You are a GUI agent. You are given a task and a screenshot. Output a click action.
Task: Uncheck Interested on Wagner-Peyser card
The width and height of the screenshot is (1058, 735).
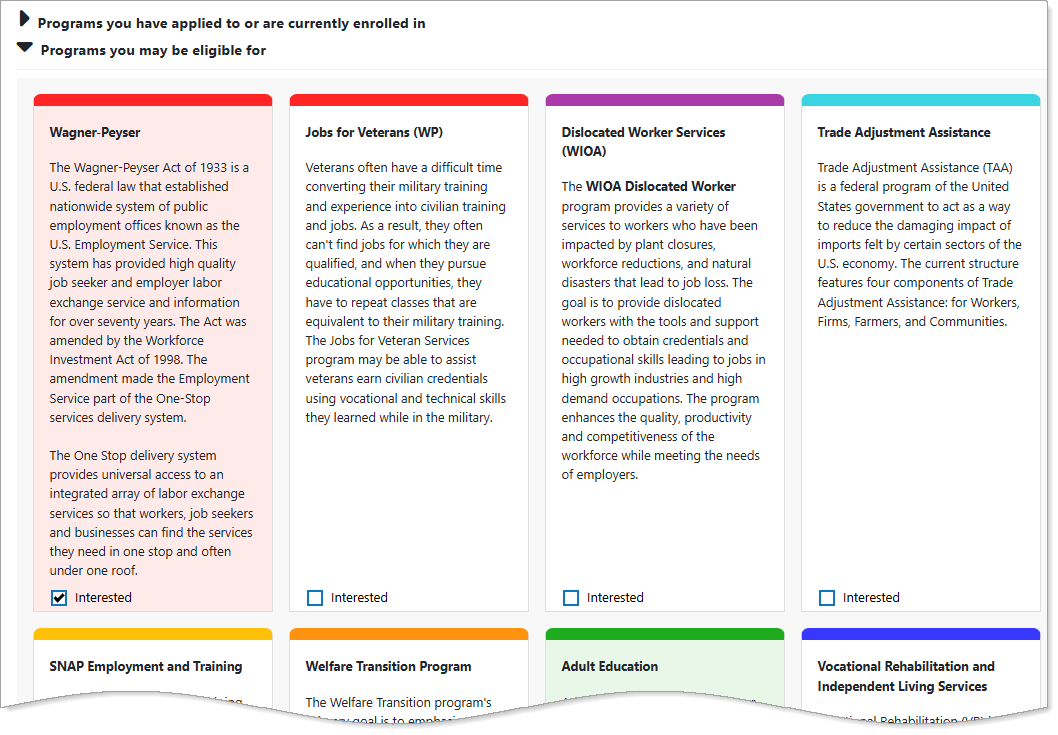coord(59,598)
